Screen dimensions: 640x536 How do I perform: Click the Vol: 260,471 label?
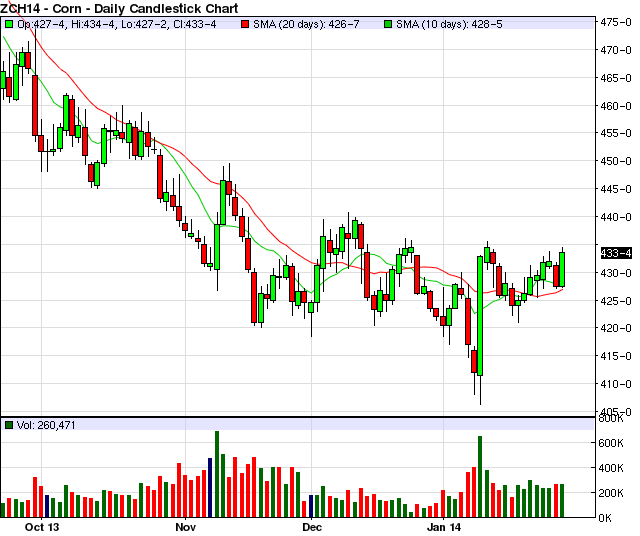coord(46,425)
